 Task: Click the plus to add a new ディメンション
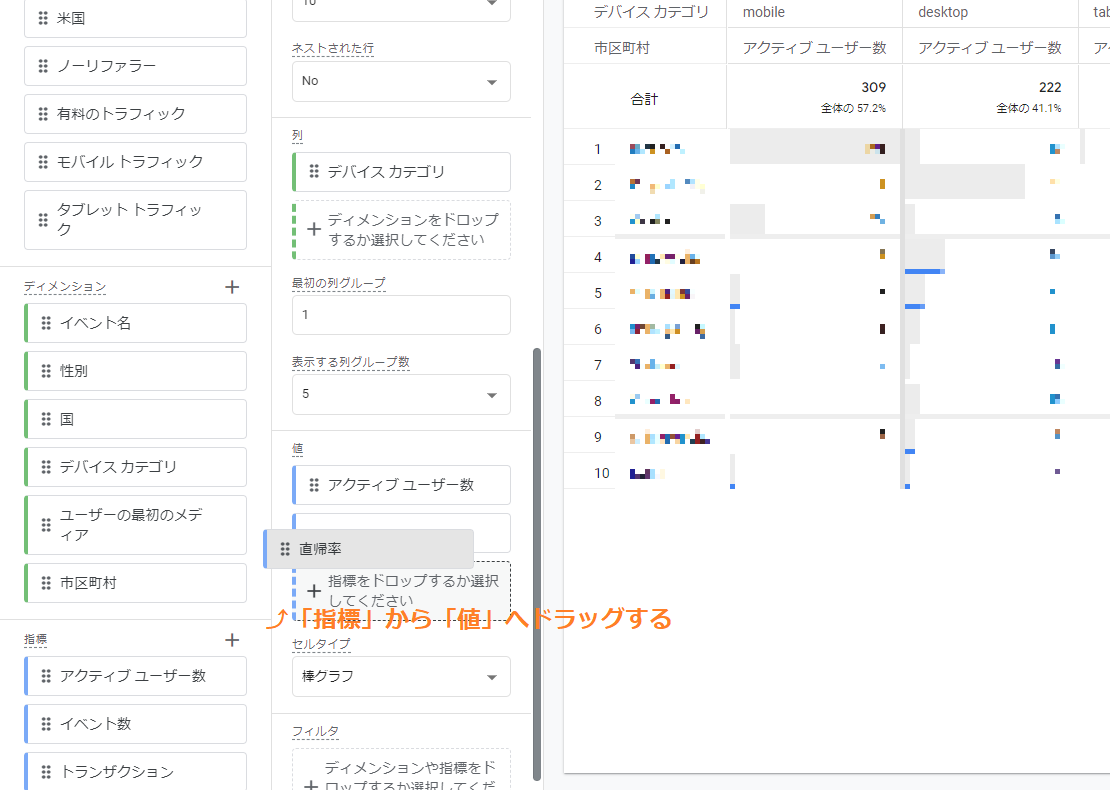(x=231, y=286)
